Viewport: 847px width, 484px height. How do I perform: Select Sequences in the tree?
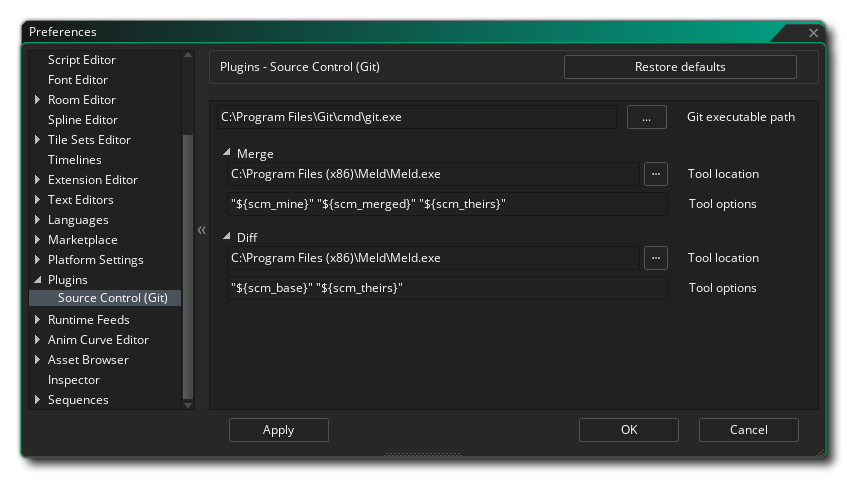(x=78, y=400)
